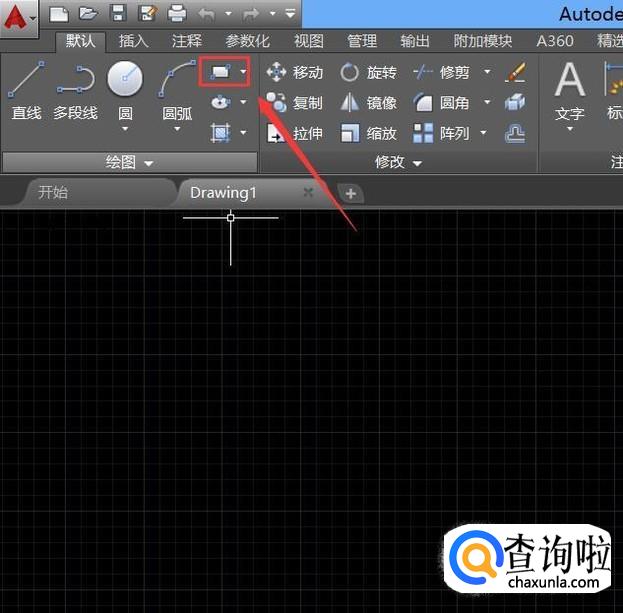The width and height of the screenshot is (623, 613).
Task: Open the 阵列 (Array) dropdown arrow
Action: click(484, 132)
